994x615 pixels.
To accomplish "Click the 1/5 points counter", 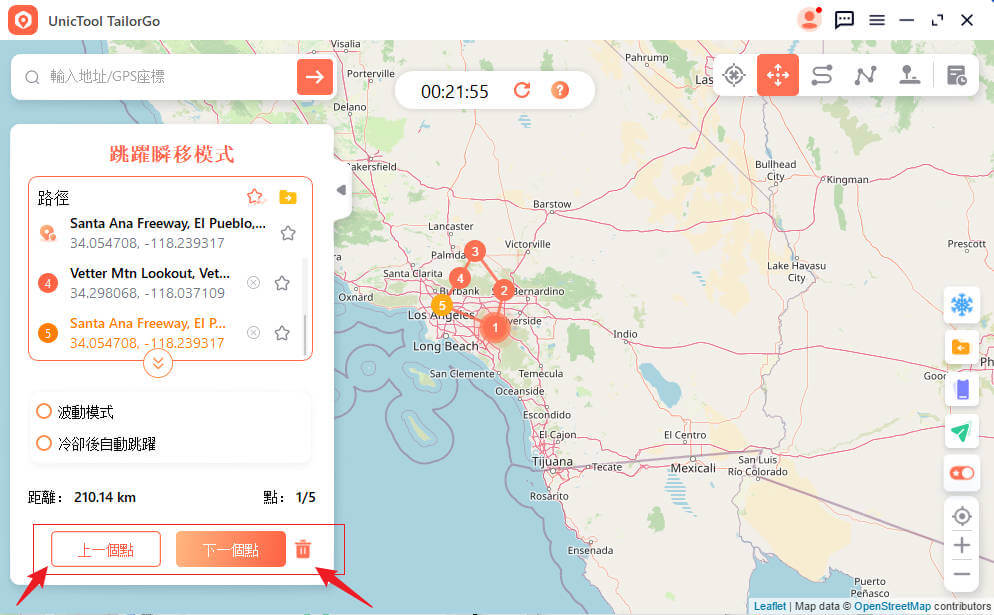I will point(306,497).
